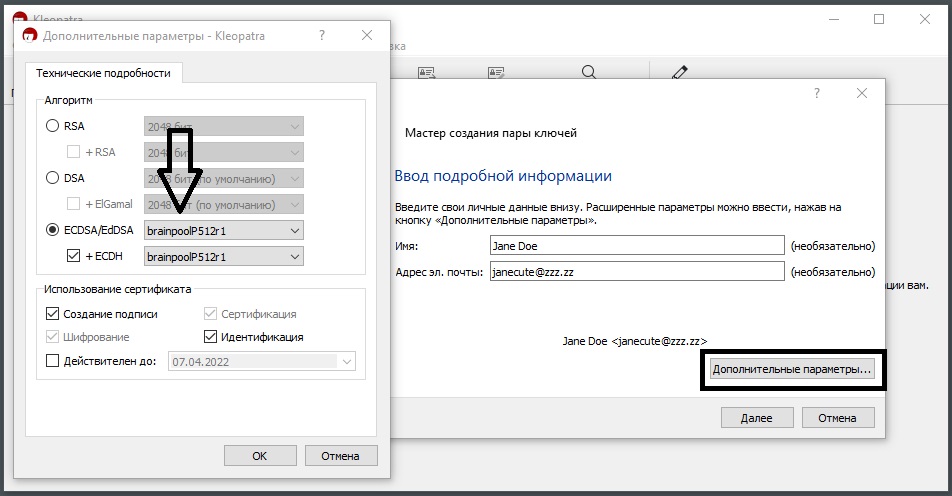Viewport: 952px width, 496px height.
Task: Close the key pair wizard dialog
Action: coord(862,93)
